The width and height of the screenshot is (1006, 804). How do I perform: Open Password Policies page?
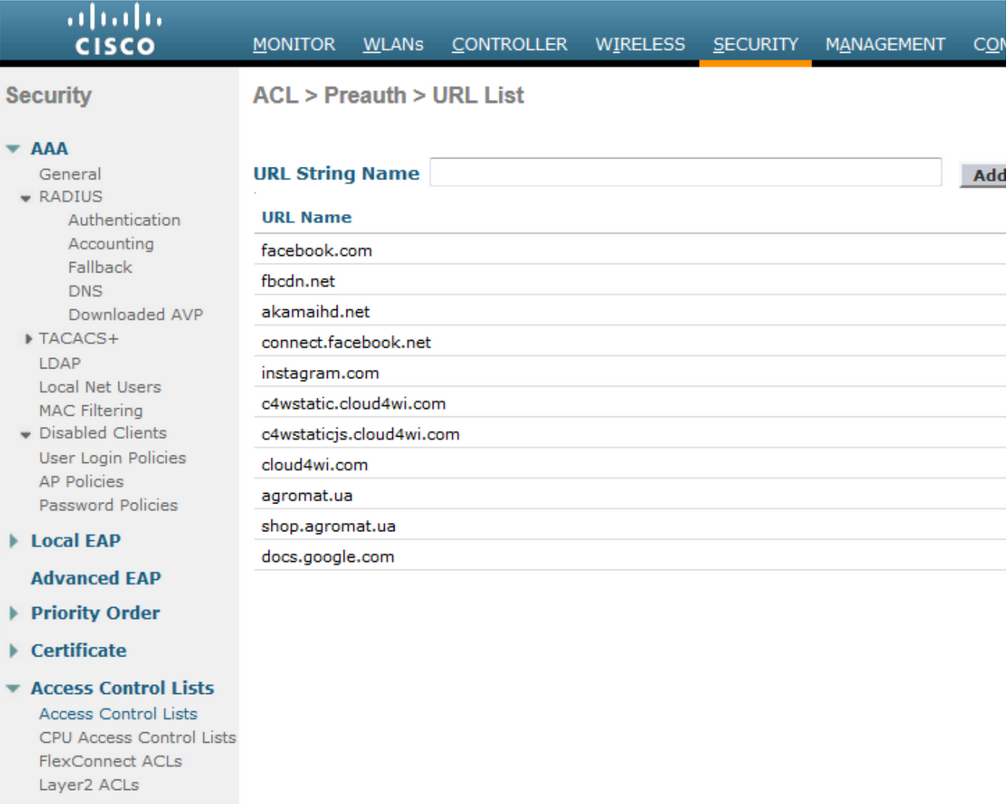pos(108,506)
